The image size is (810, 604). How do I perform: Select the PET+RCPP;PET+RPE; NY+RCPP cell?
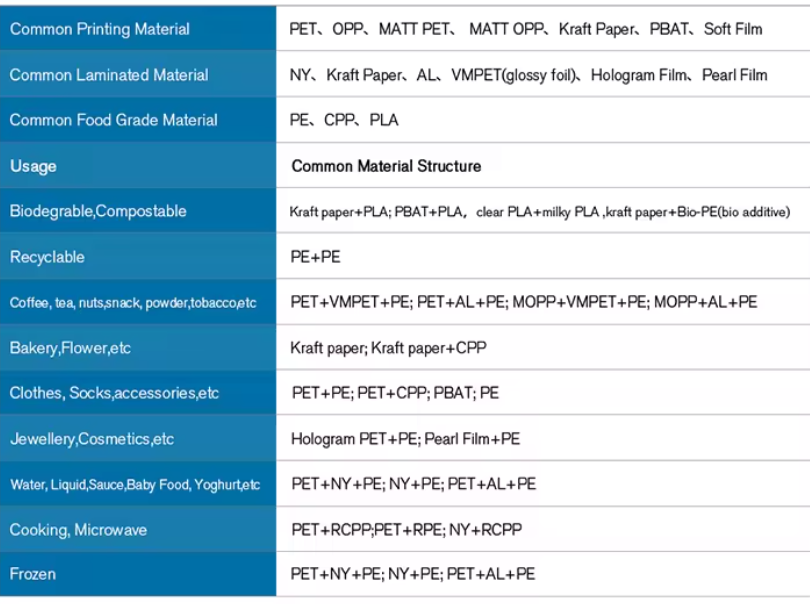point(406,530)
